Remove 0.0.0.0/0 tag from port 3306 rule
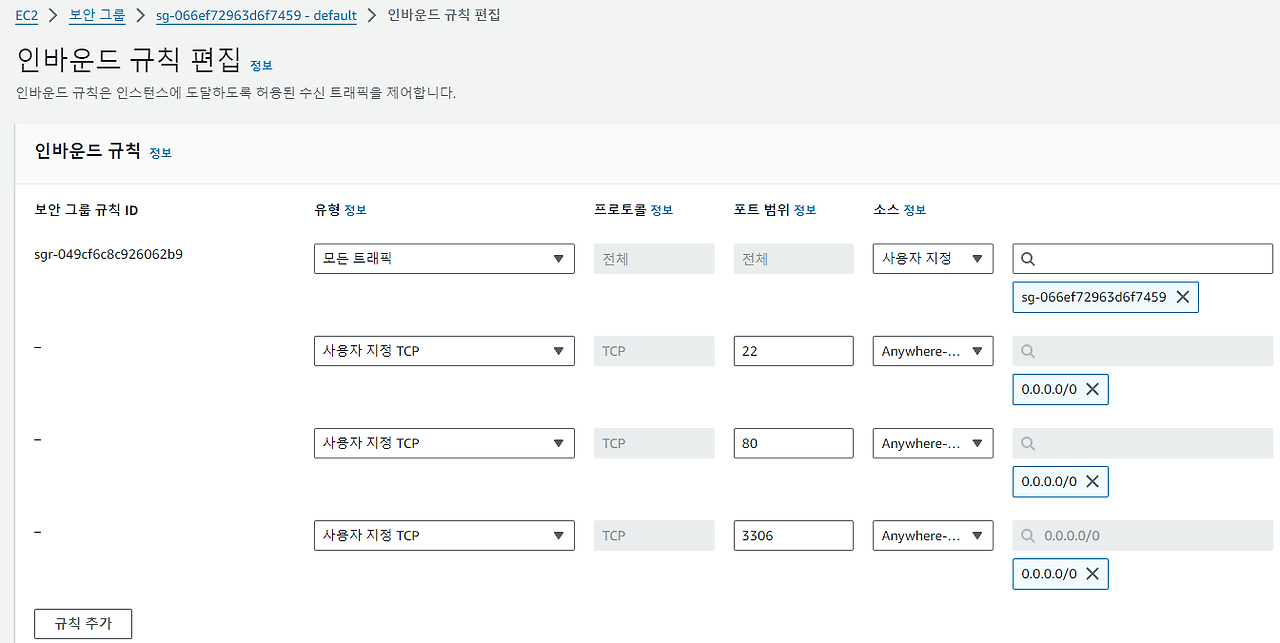 (x=1092, y=574)
